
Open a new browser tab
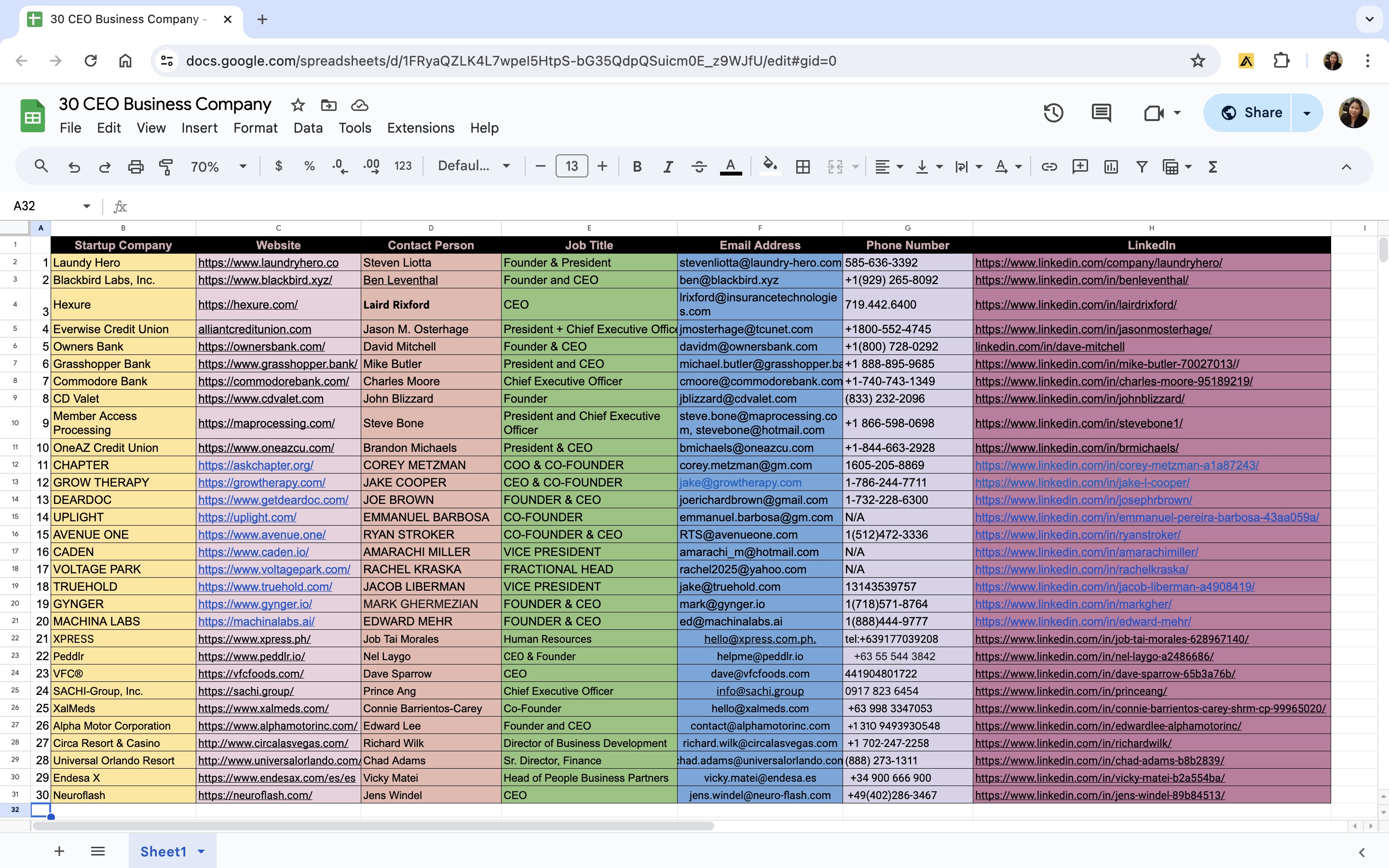(262, 19)
